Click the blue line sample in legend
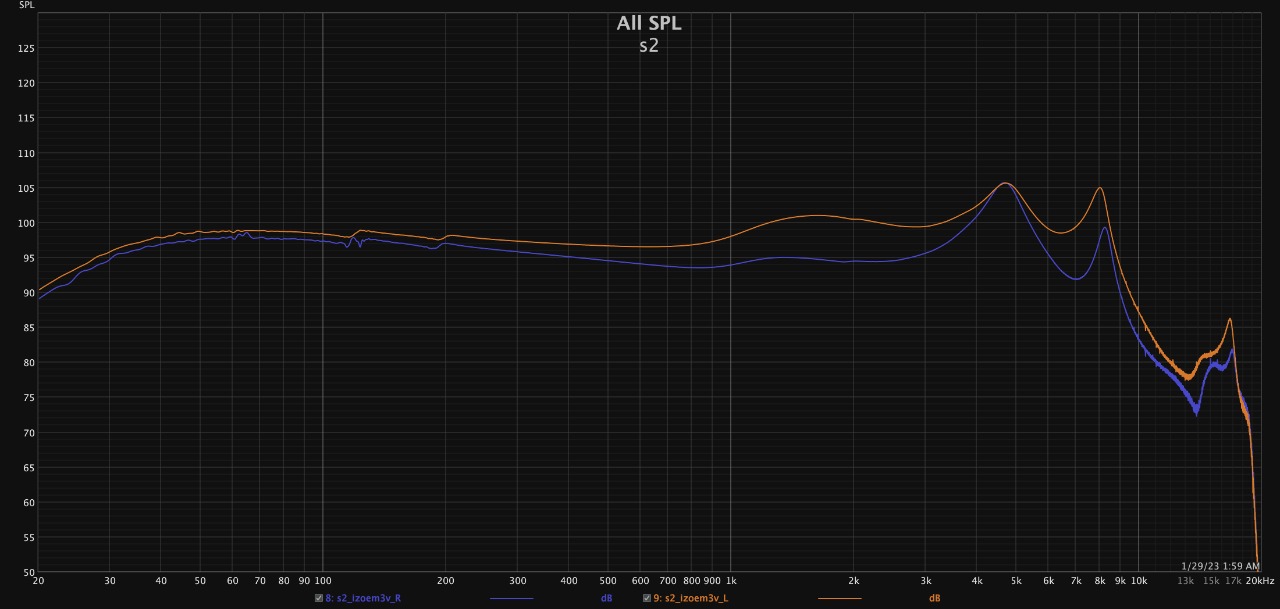Viewport: 1280px width, 609px height. point(511,598)
